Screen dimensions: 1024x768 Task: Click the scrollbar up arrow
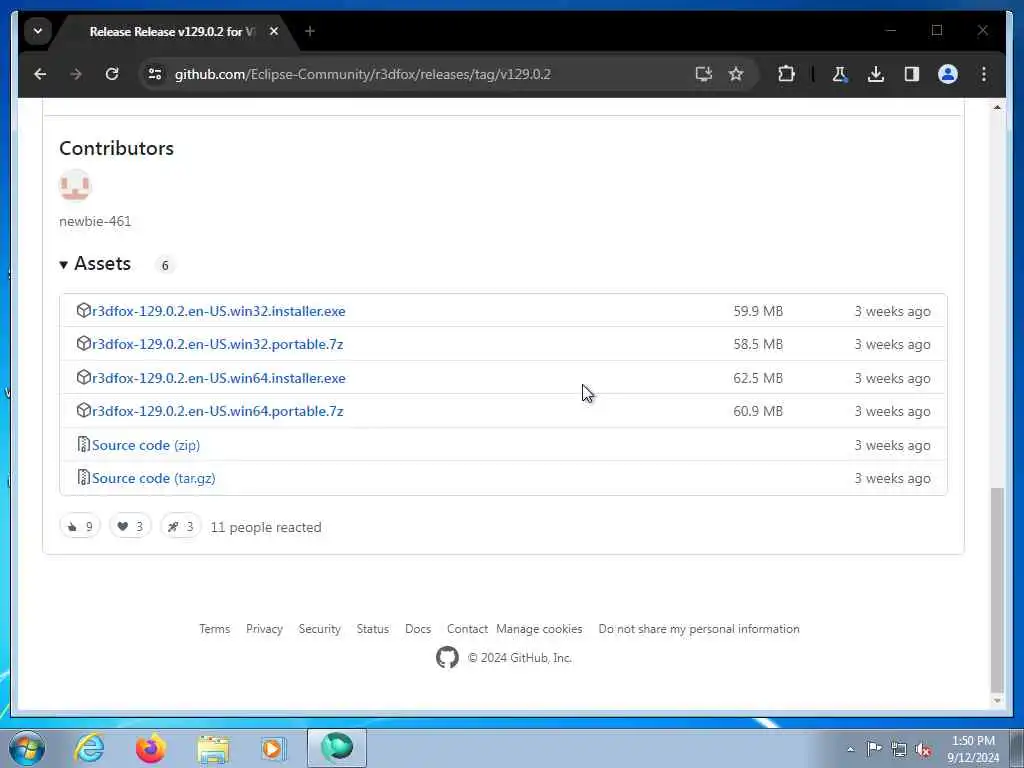coord(997,107)
